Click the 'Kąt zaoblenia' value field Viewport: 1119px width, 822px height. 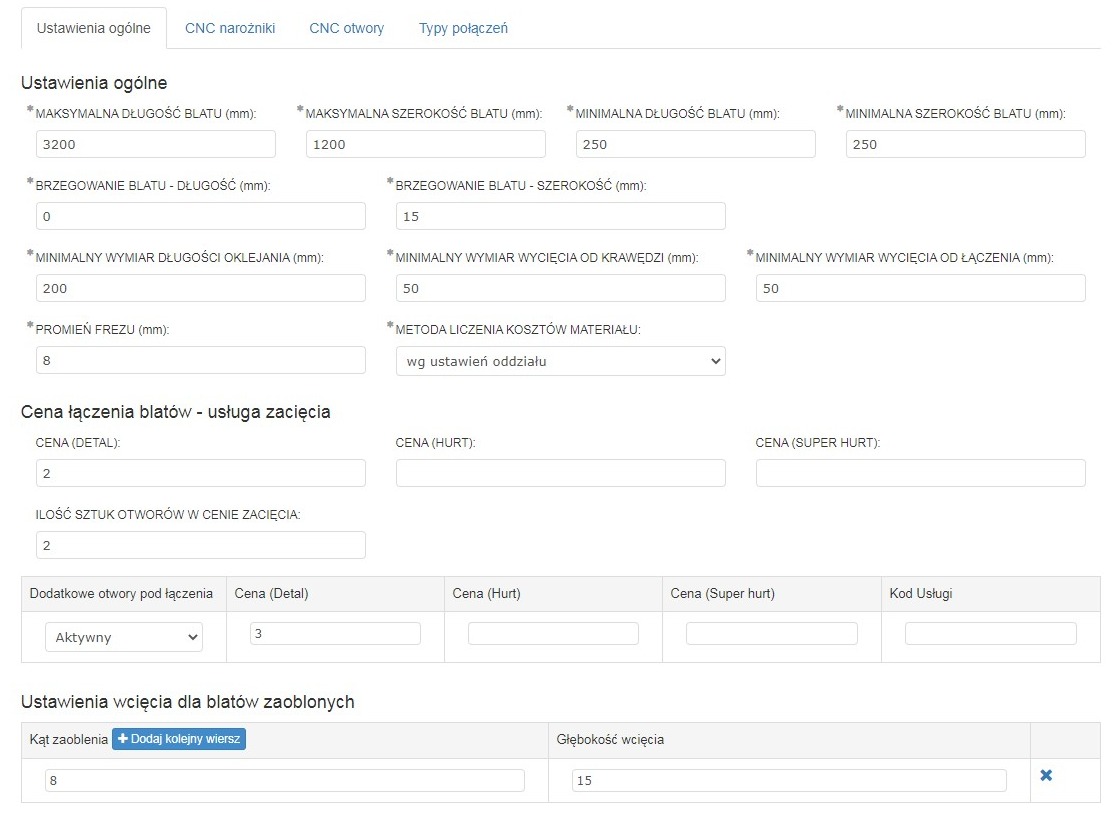pyautogui.click(x=284, y=780)
